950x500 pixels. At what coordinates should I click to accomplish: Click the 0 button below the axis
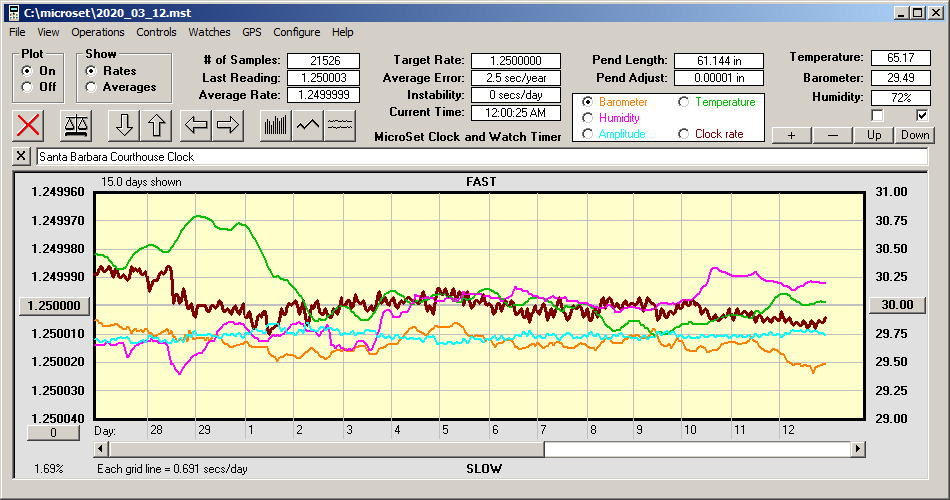pos(53,433)
